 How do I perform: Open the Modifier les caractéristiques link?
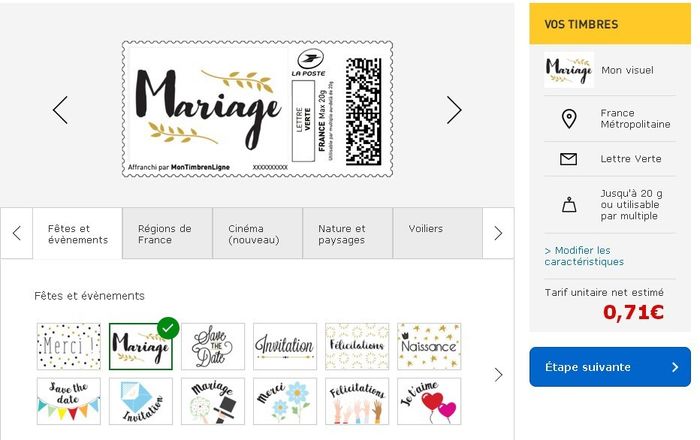coord(584,256)
